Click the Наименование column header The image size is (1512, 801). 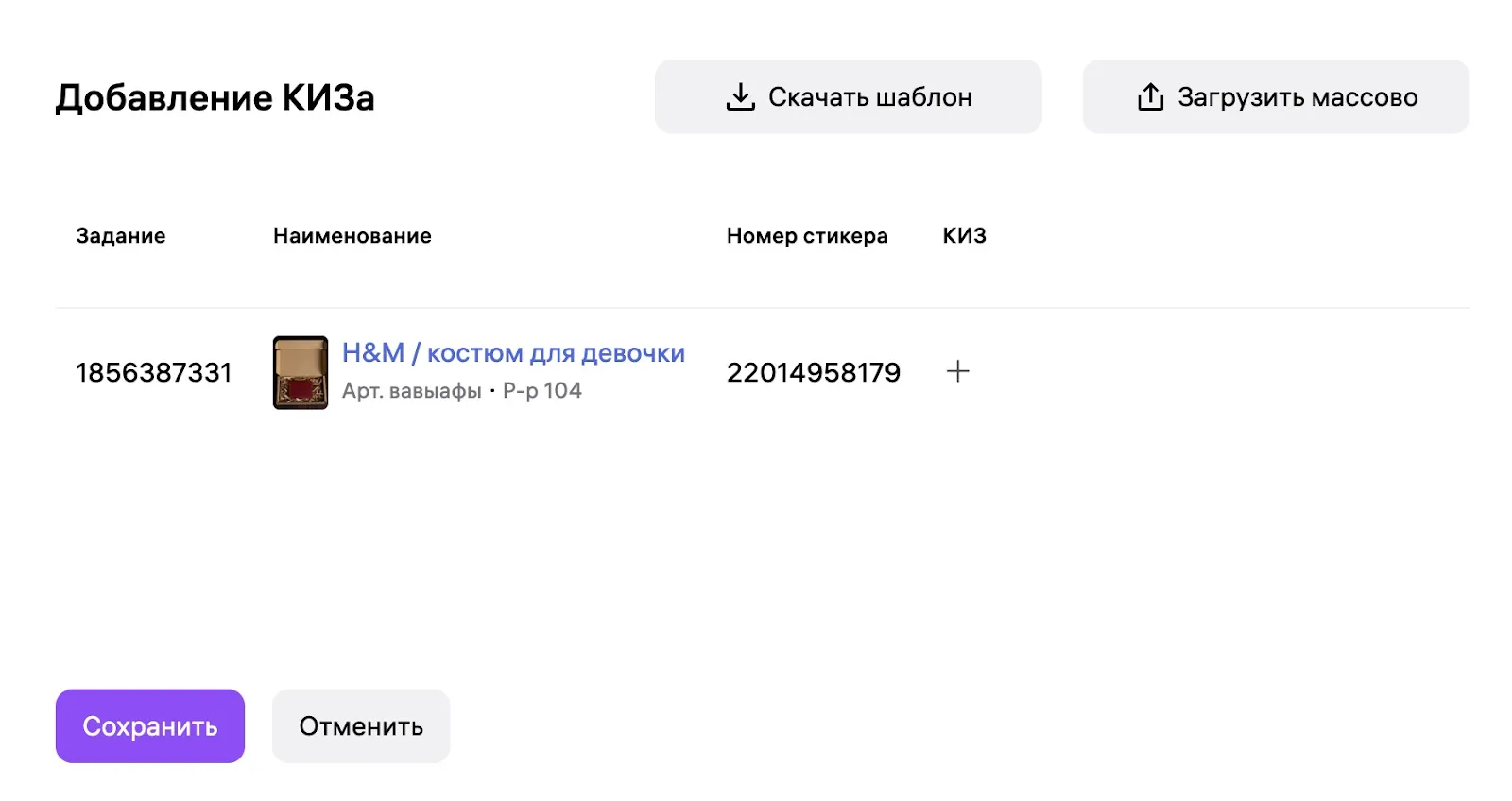(352, 236)
